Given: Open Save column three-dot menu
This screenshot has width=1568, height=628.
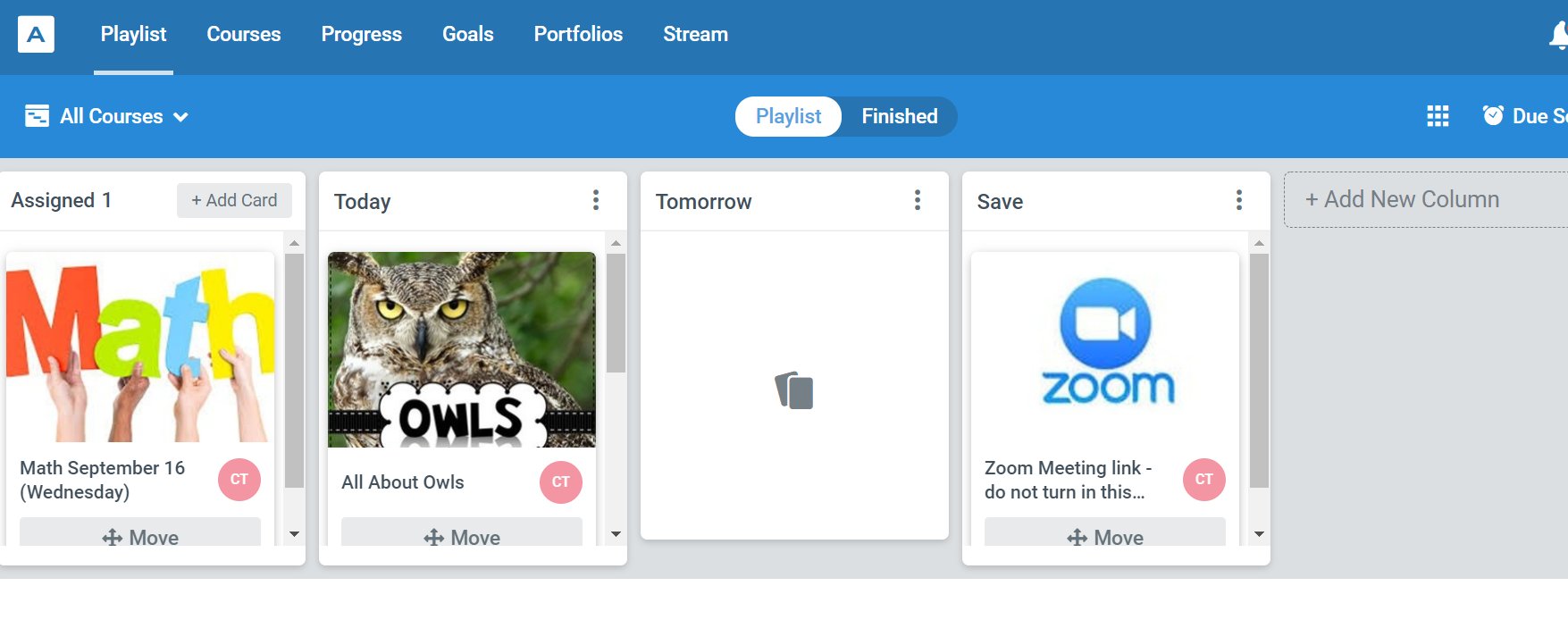Looking at the screenshot, I should 1239,200.
